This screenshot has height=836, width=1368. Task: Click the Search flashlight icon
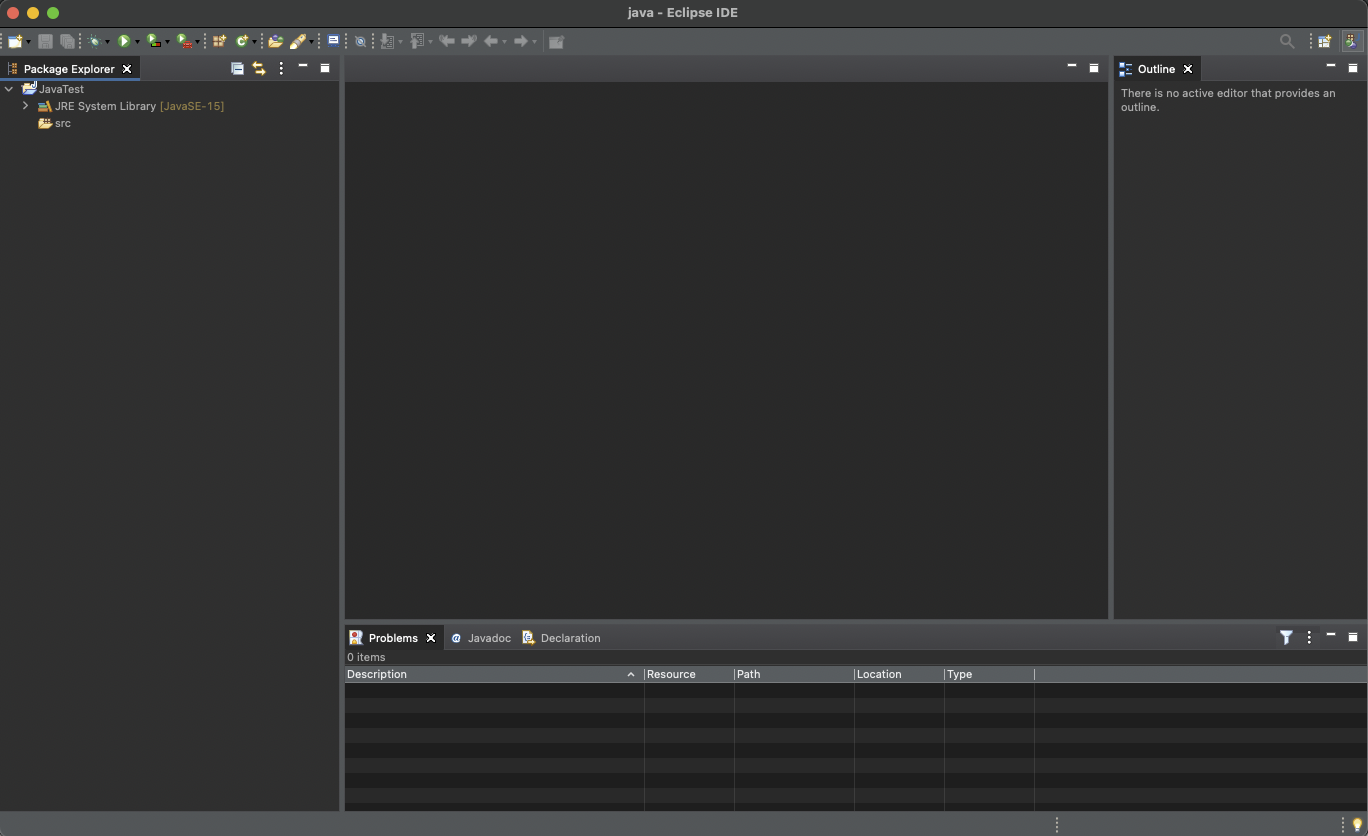point(297,41)
